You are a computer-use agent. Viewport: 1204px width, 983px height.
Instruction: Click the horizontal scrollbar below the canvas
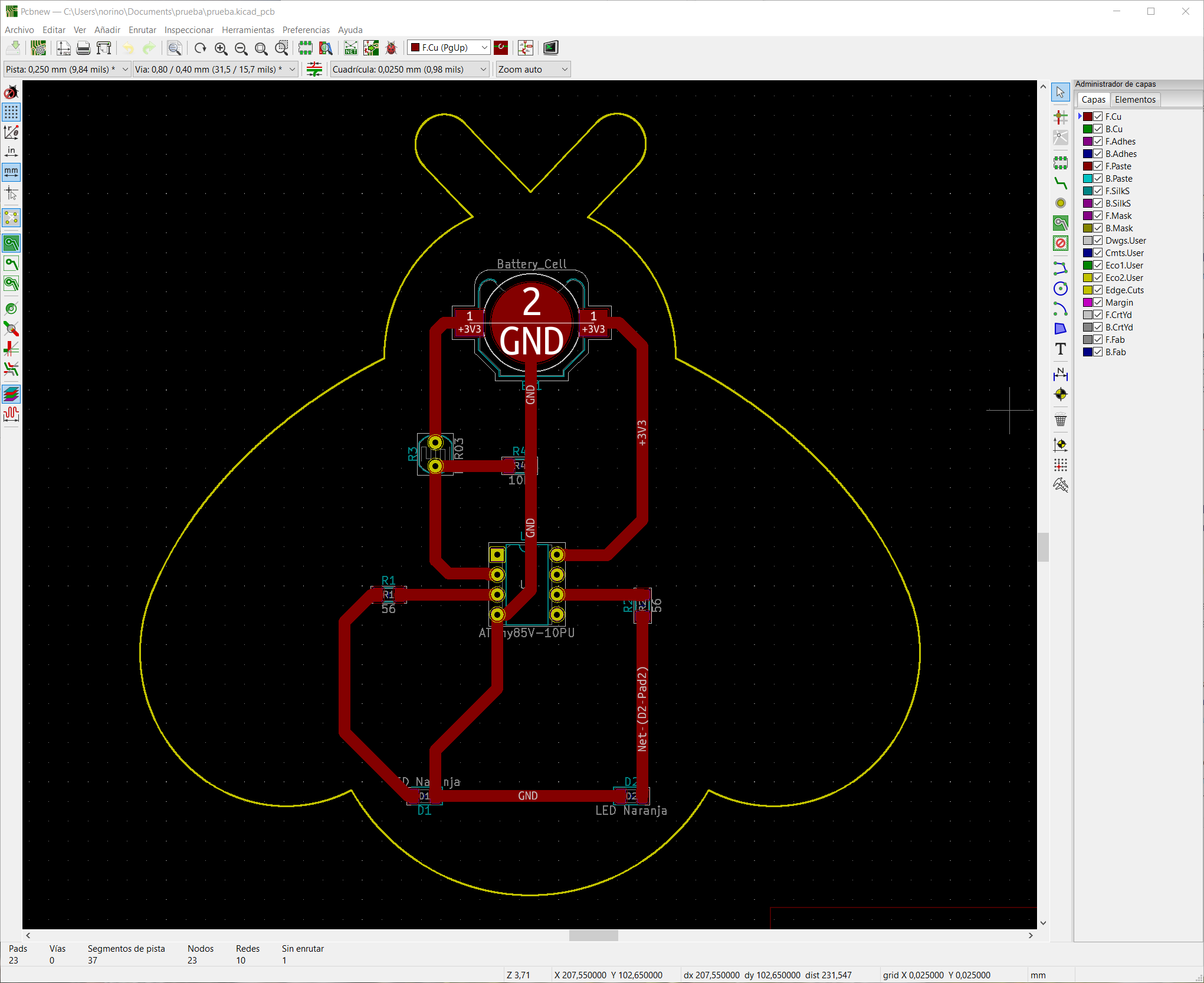(593, 936)
